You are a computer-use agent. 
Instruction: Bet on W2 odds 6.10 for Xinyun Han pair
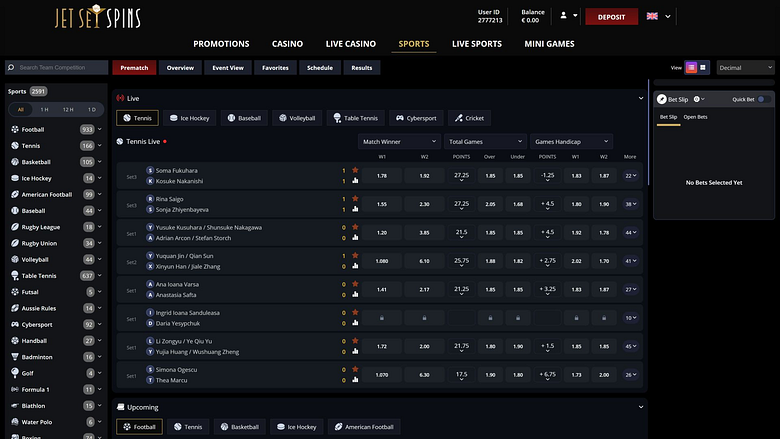424,261
